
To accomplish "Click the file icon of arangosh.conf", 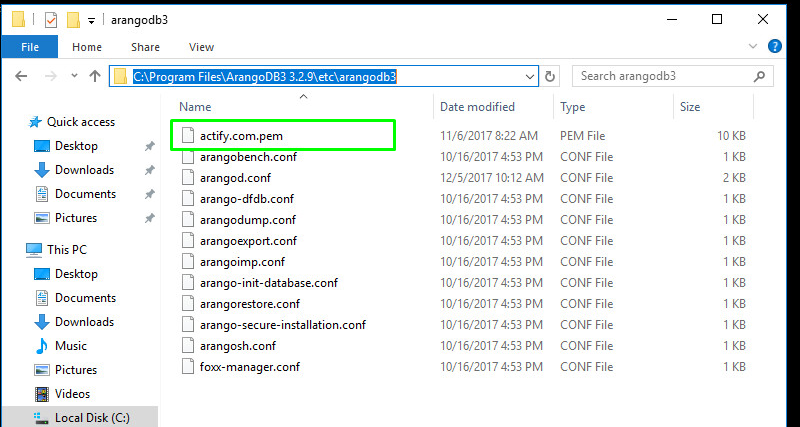I will coord(188,345).
